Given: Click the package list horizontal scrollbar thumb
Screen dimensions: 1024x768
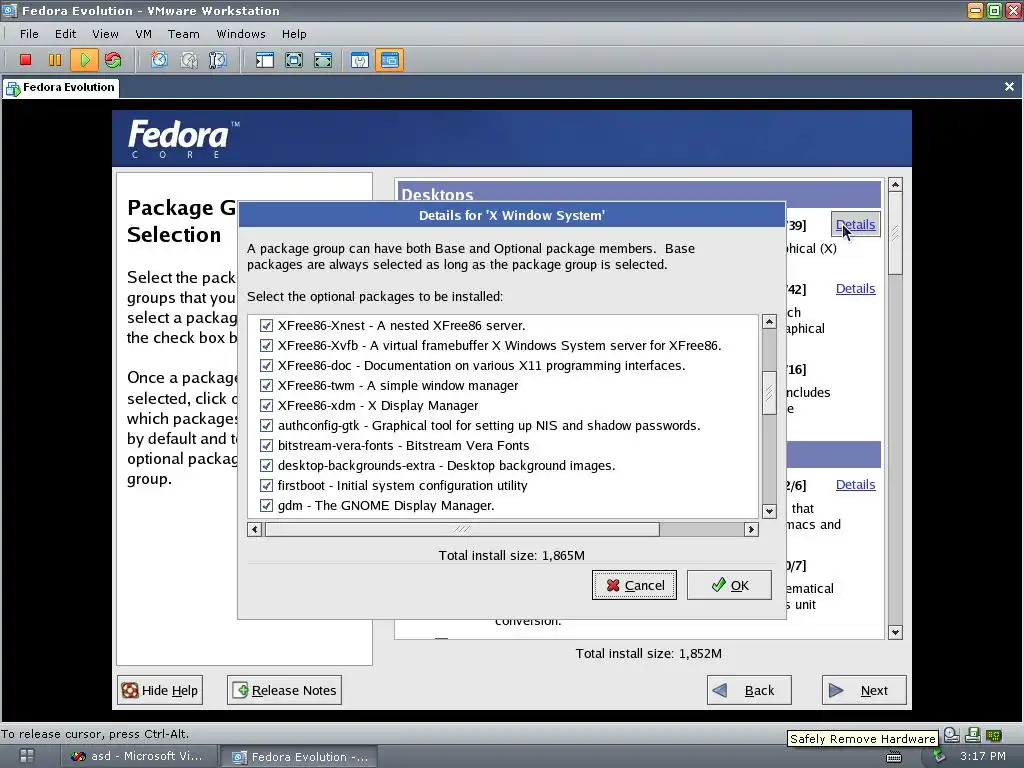Looking at the screenshot, I should click(x=462, y=529).
